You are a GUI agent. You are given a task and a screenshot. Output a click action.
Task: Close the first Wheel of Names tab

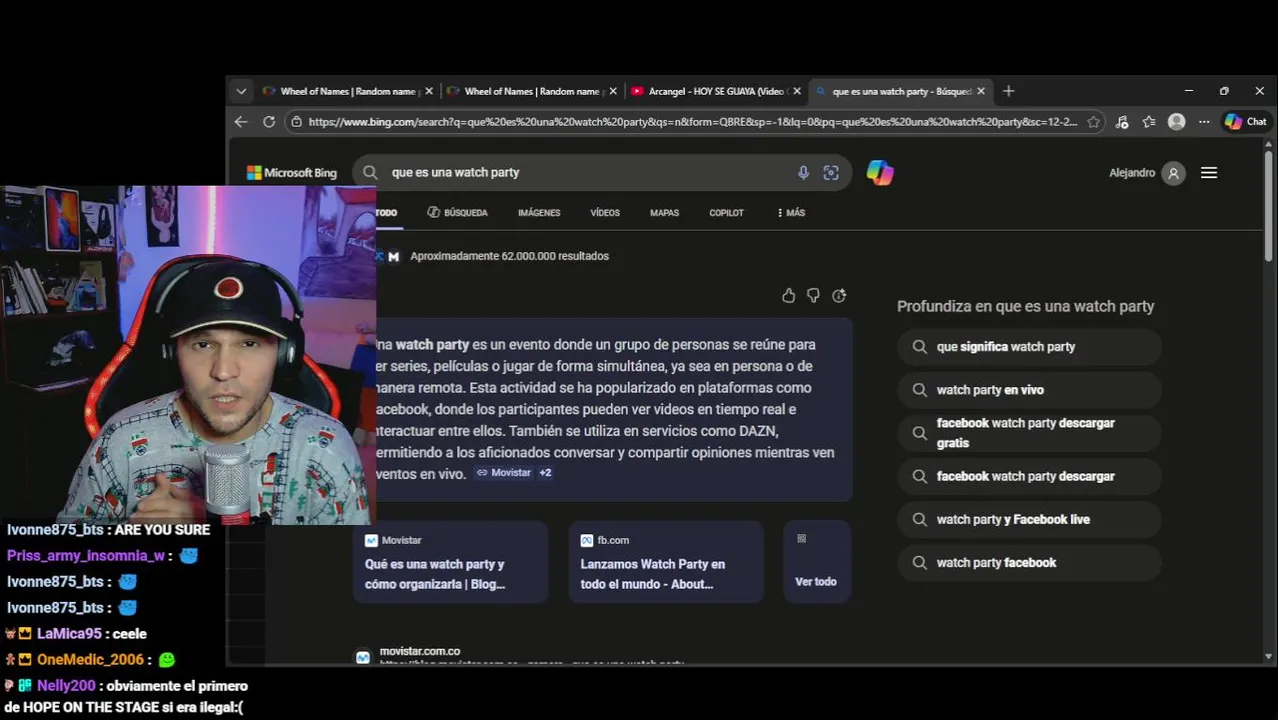pyautogui.click(x=429, y=91)
